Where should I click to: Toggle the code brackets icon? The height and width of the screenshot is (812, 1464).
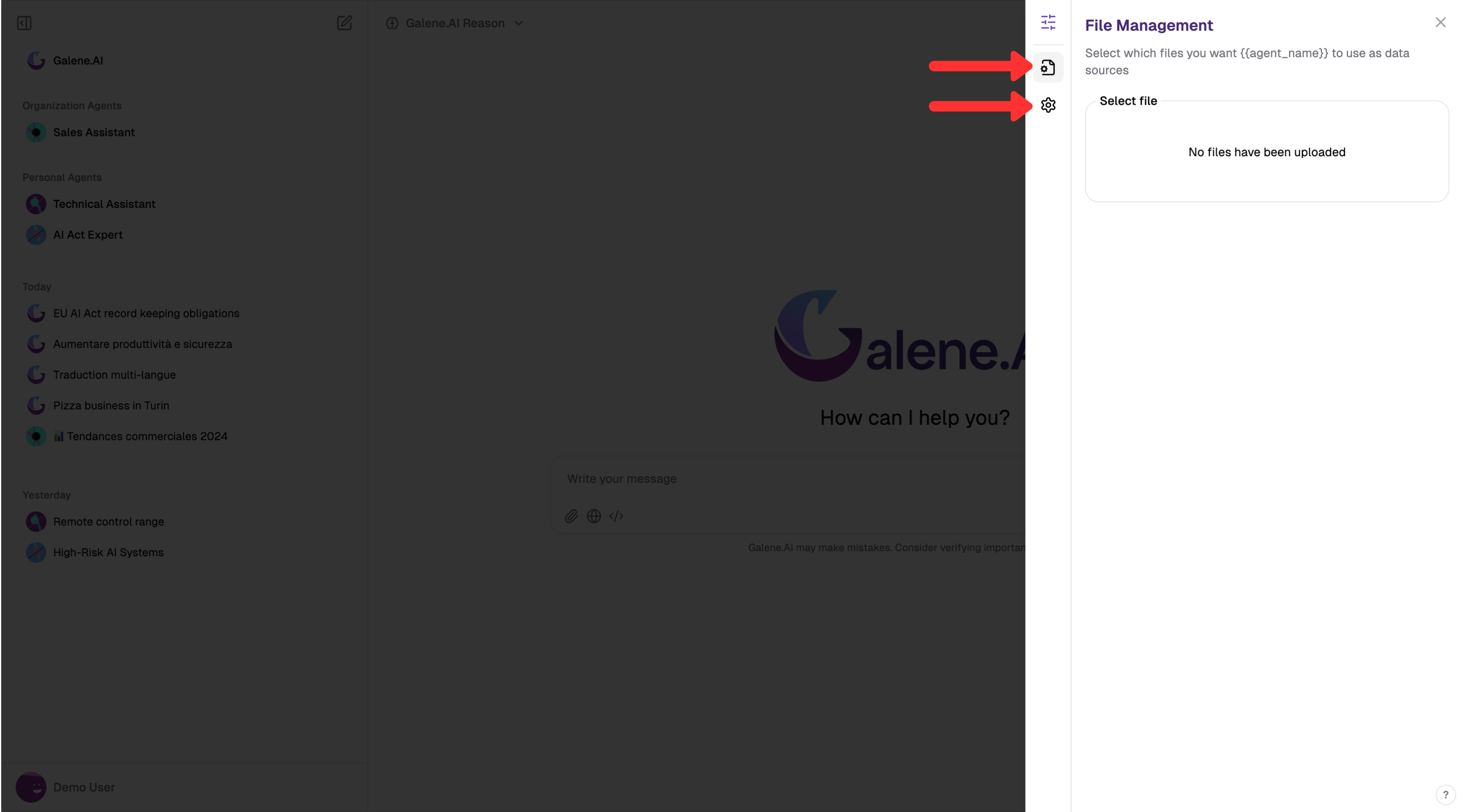pyautogui.click(x=616, y=516)
